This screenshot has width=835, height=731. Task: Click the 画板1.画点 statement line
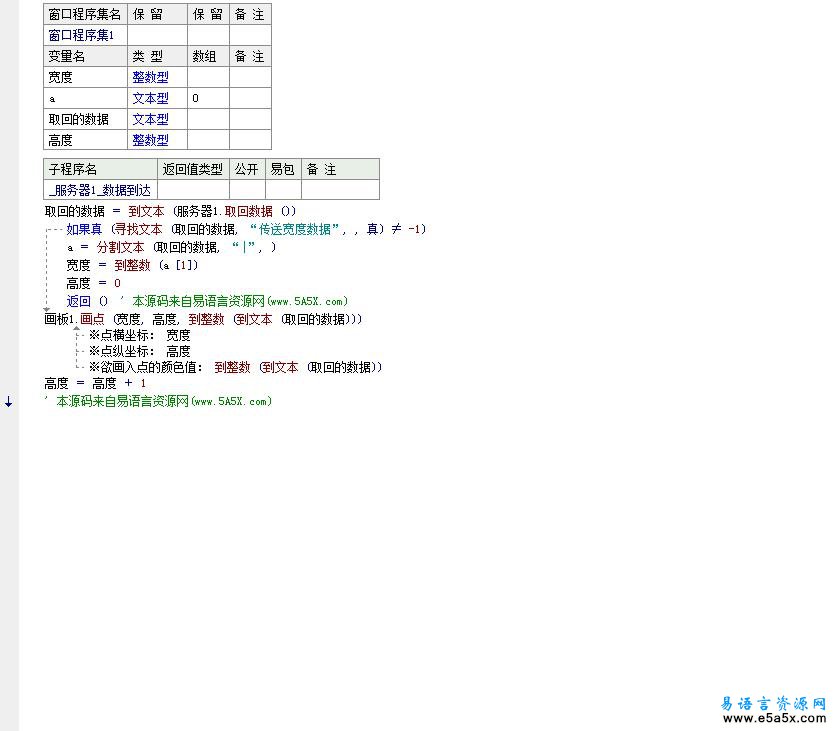(203, 319)
